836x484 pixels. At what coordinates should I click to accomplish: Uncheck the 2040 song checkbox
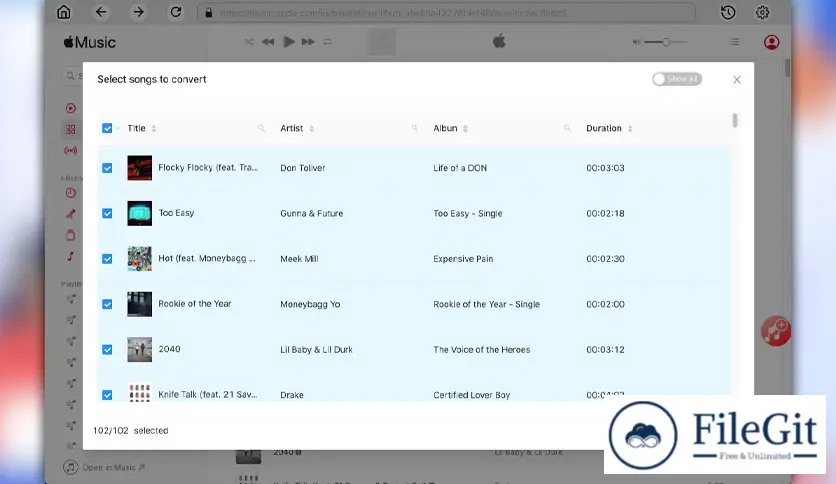click(x=107, y=349)
